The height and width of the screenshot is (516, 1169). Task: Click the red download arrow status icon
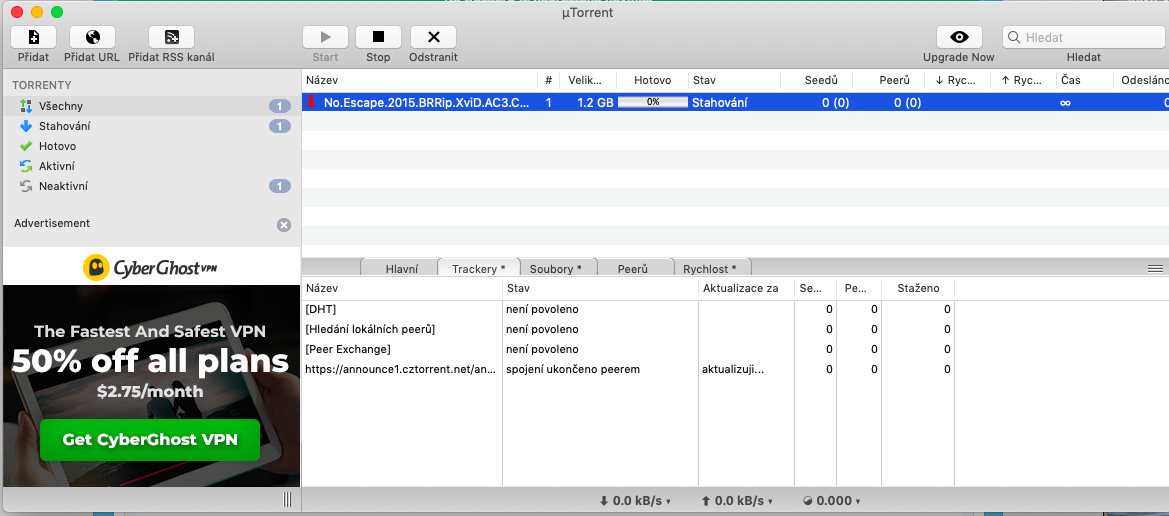click(x=311, y=102)
